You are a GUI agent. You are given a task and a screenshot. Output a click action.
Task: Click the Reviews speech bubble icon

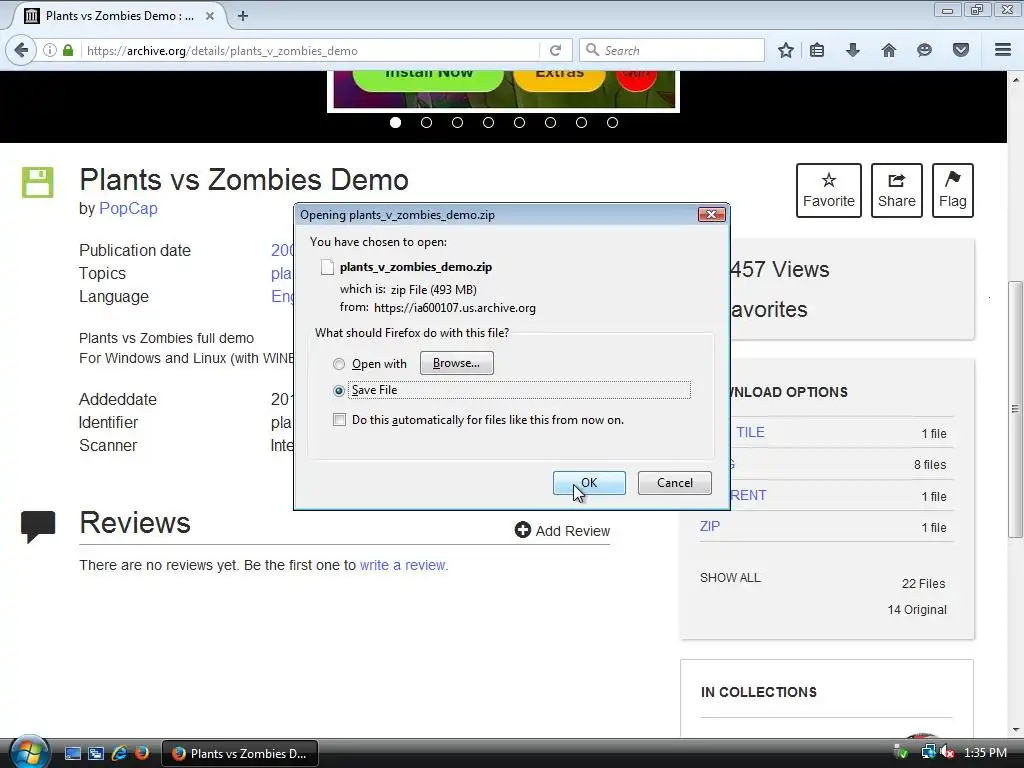coord(38,526)
